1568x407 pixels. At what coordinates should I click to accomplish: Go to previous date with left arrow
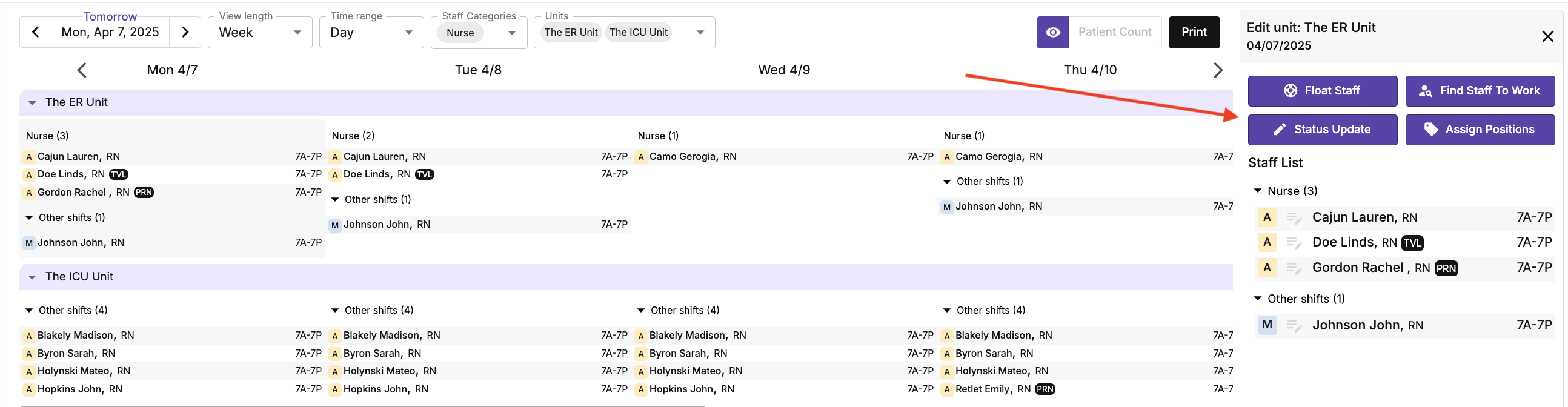click(36, 32)
